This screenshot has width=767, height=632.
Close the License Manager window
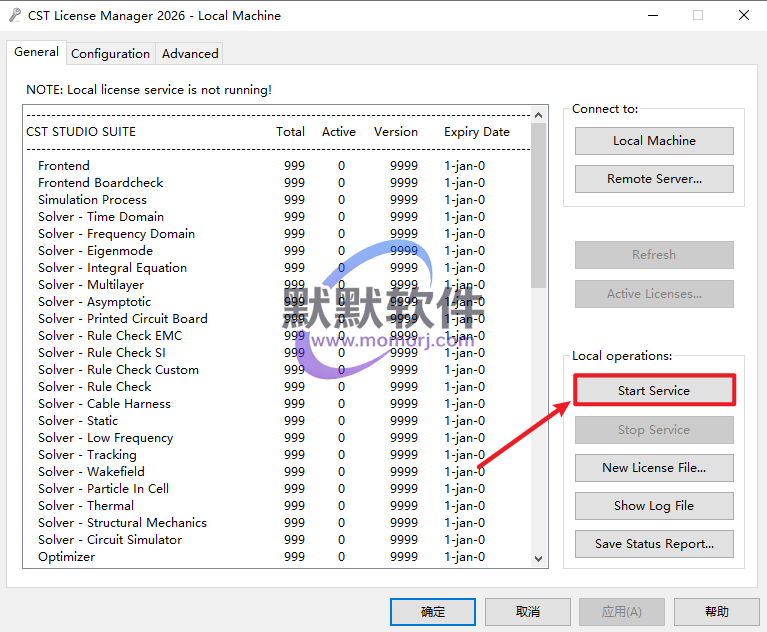pos(743,16)
